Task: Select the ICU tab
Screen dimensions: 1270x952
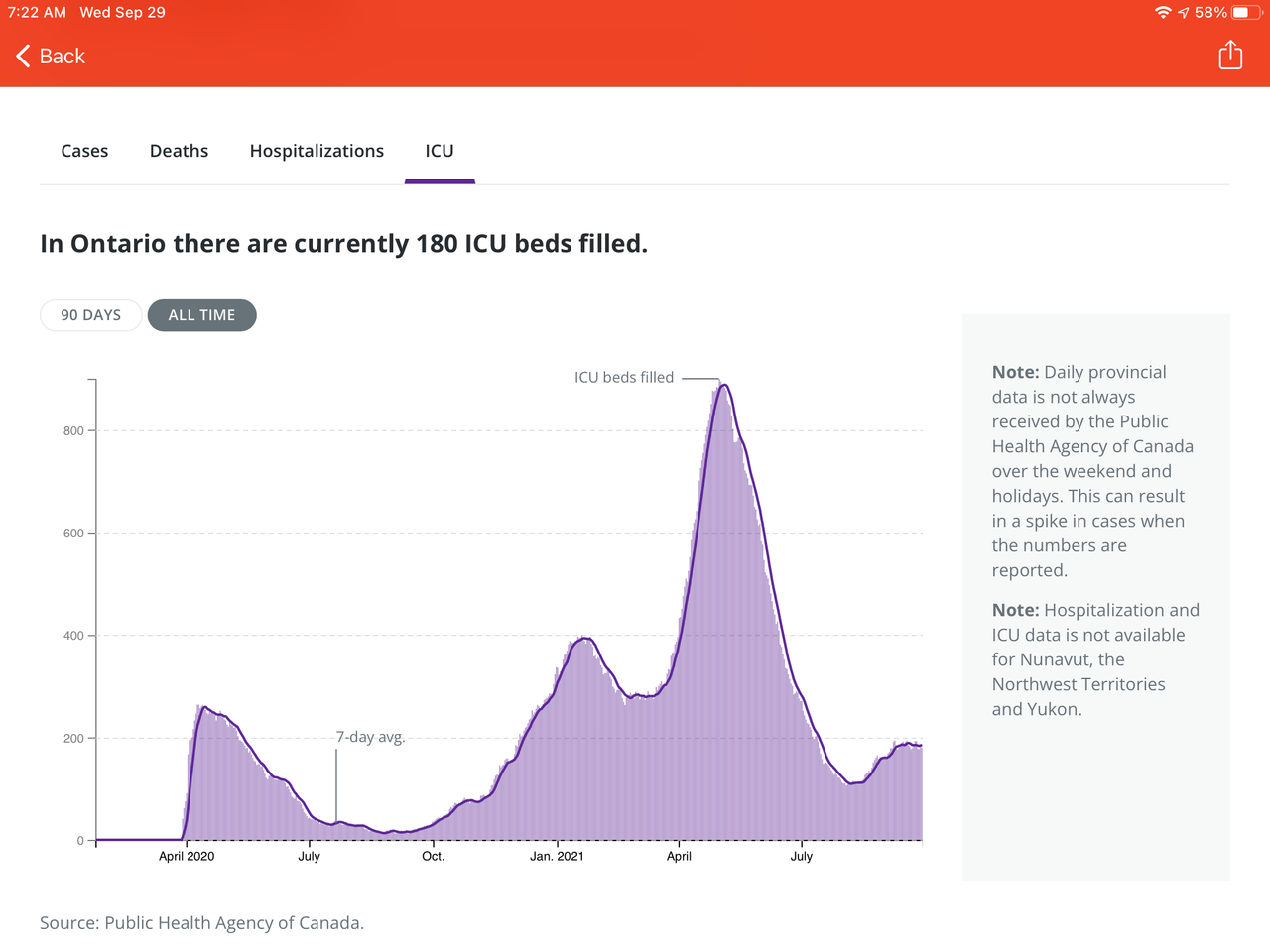Action: coord(440,151)
